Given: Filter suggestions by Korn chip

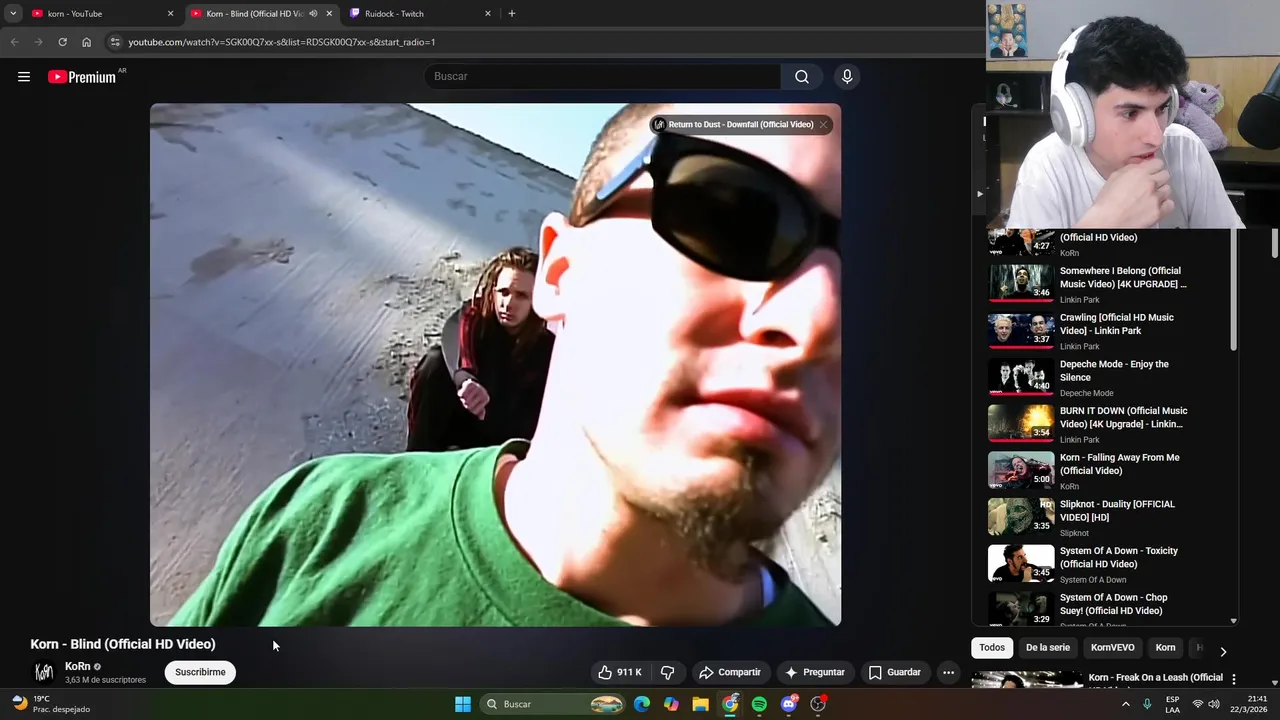Looking at the screenshot, I should (1165, 647).
